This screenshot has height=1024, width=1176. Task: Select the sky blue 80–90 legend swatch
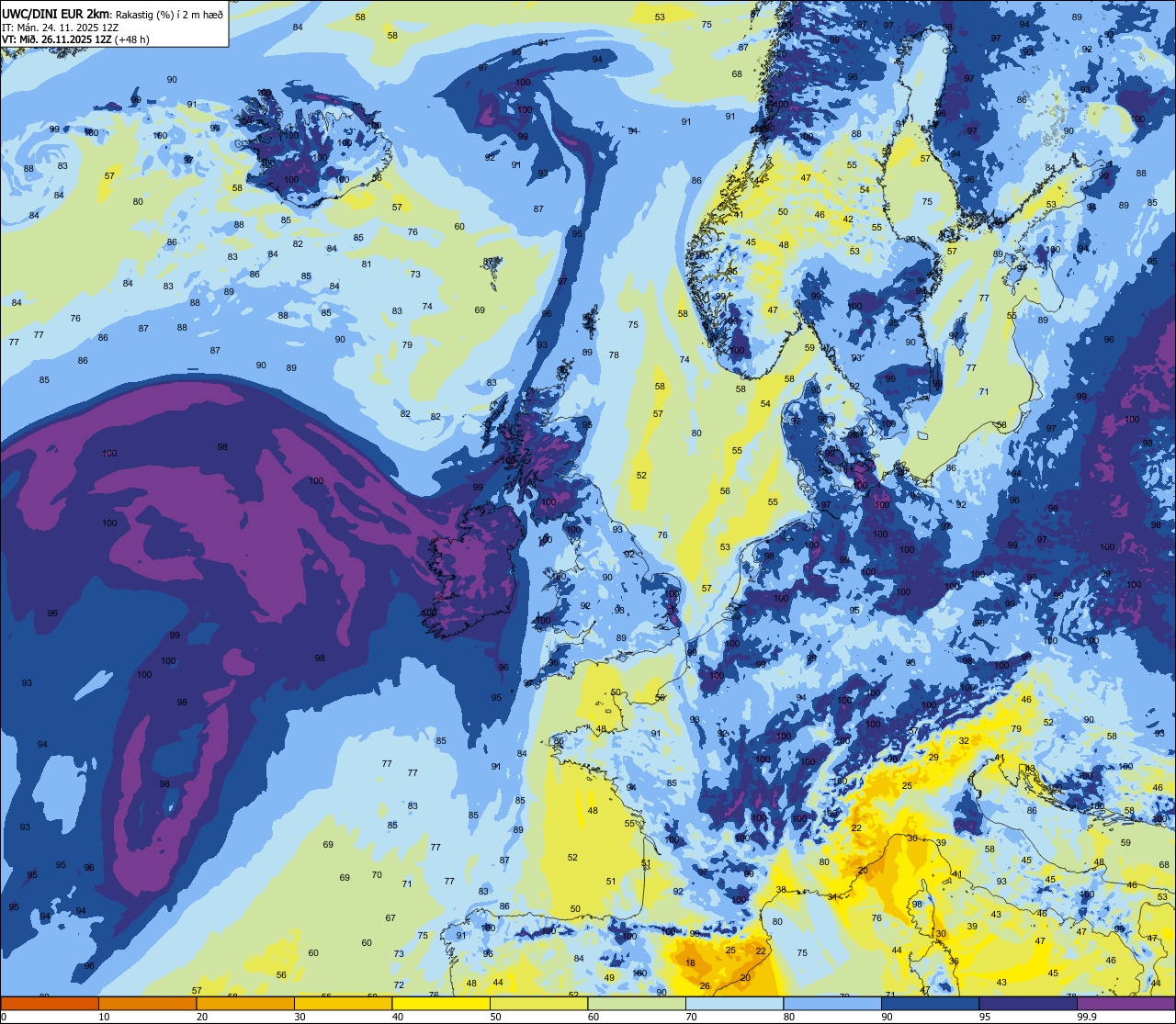pyautogui.click(x=832, y=1003)
